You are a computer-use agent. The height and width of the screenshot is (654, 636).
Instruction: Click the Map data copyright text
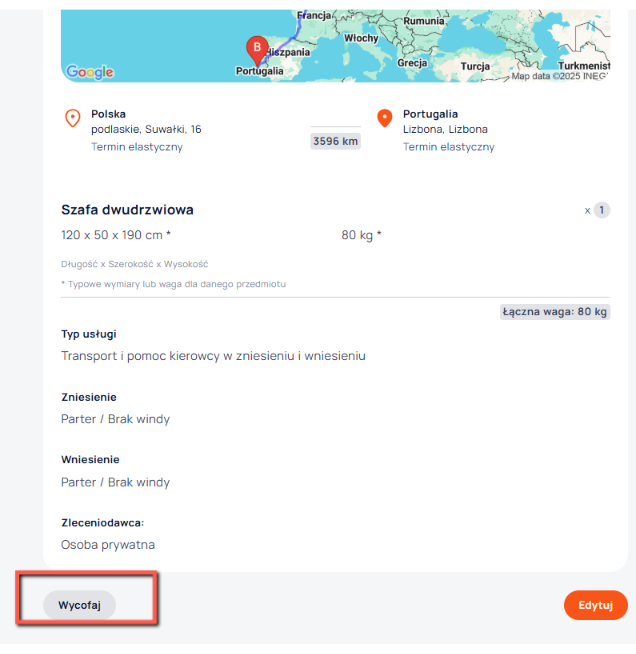pyautogui.click(x=560, y=75)
